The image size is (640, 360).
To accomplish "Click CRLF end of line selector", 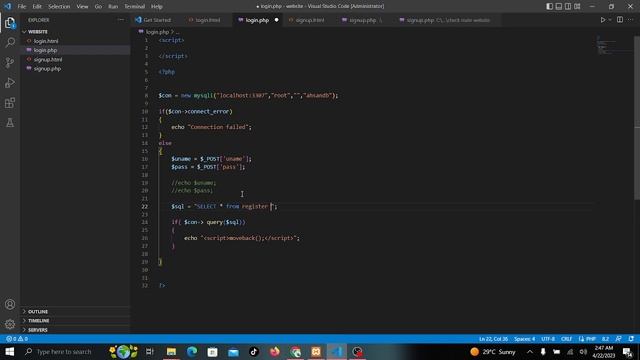I will 566,339.
